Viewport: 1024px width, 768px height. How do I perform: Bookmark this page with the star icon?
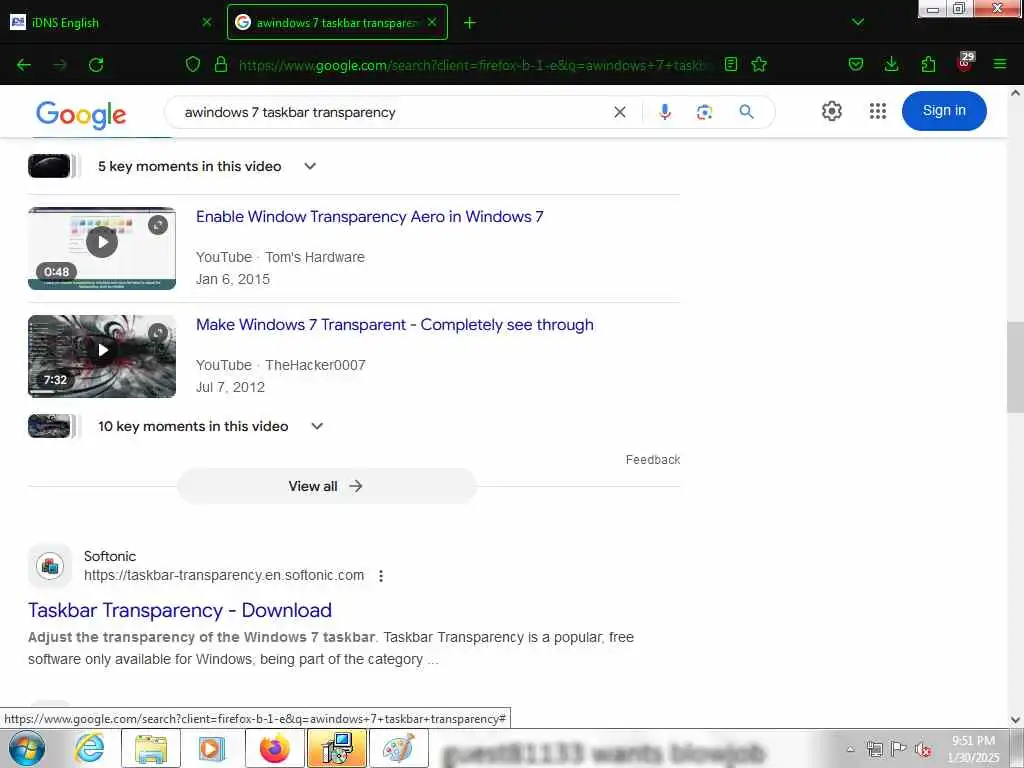click(759, 64)
